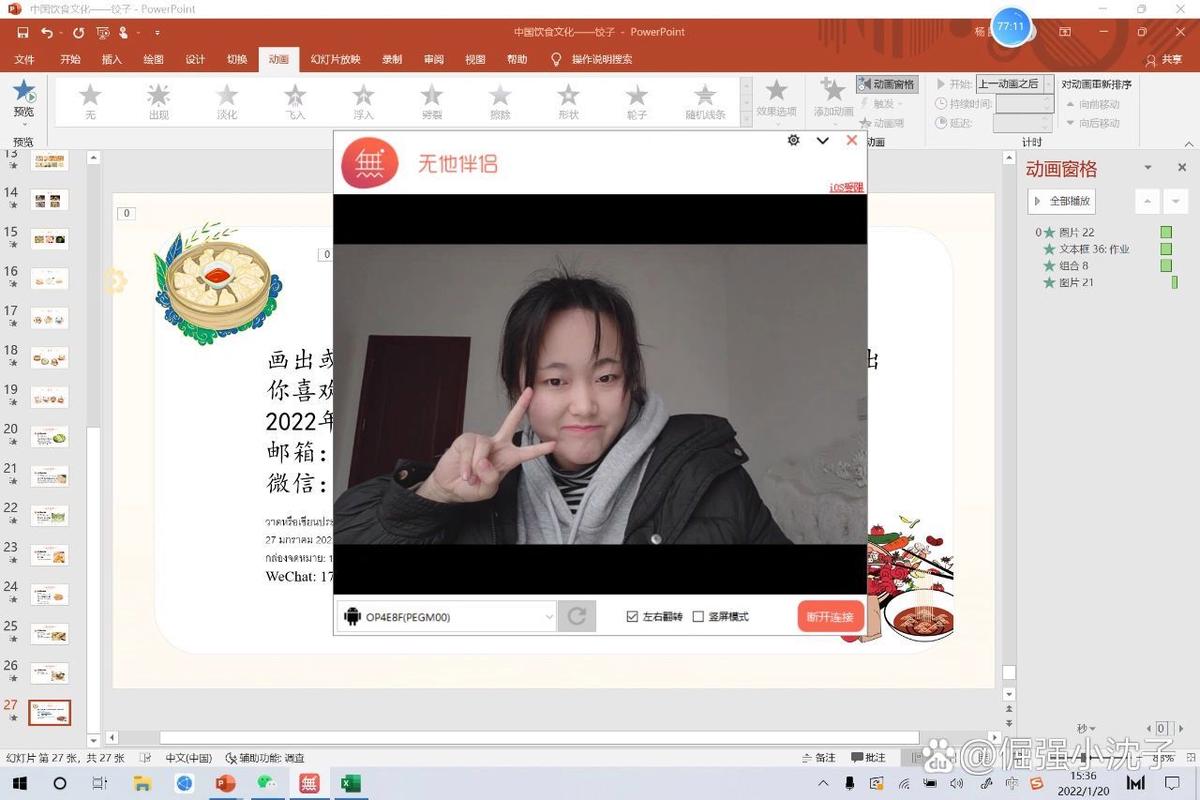Uncheck the 左右翻转 flip checkbox
The height and width of the screenshot is (800, 1200).
[x=634, y=616]
